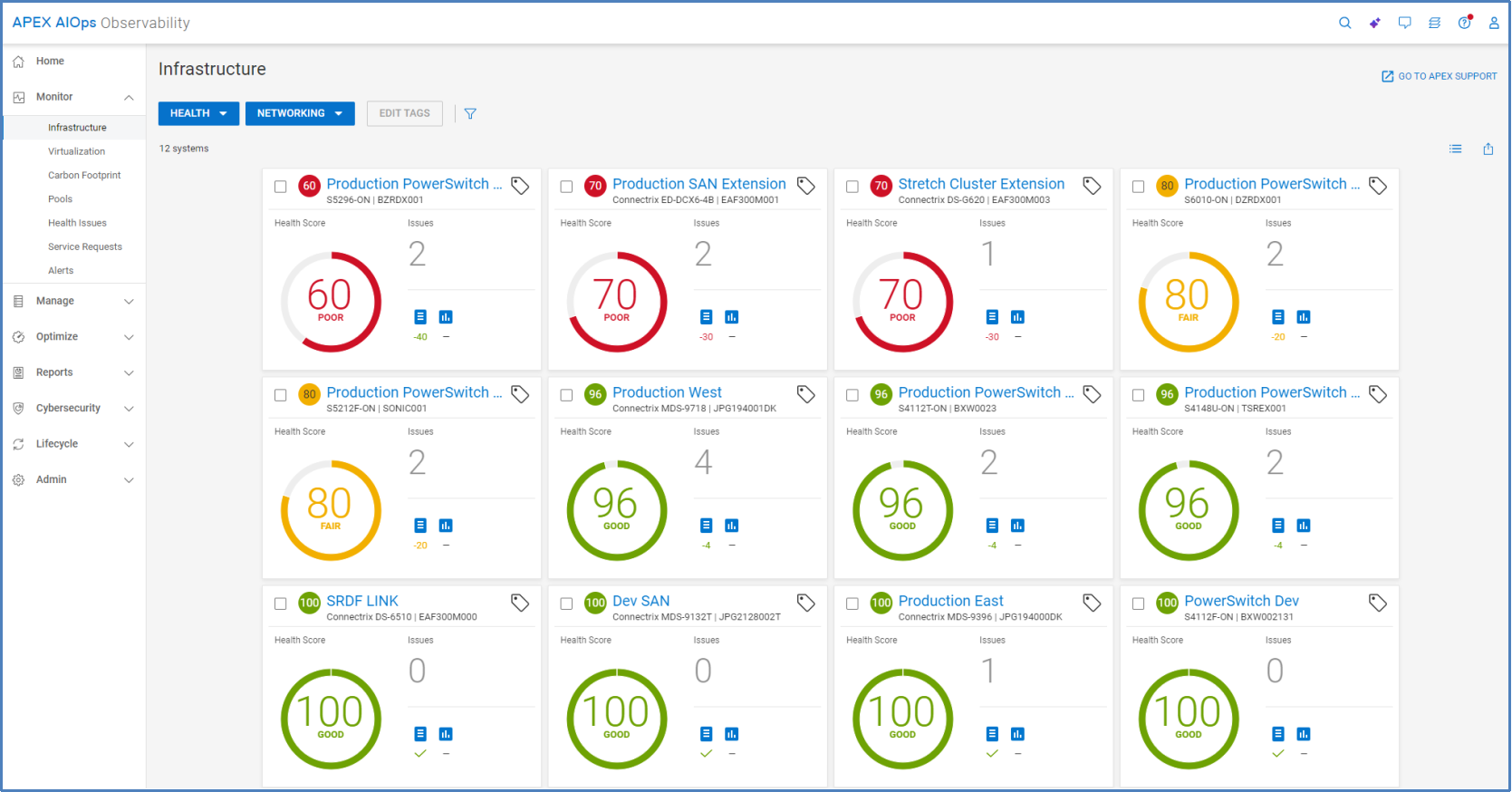Open the feedback chat icon
The height and width of the screenshot is (792, 1512).
coord(1404,23)
